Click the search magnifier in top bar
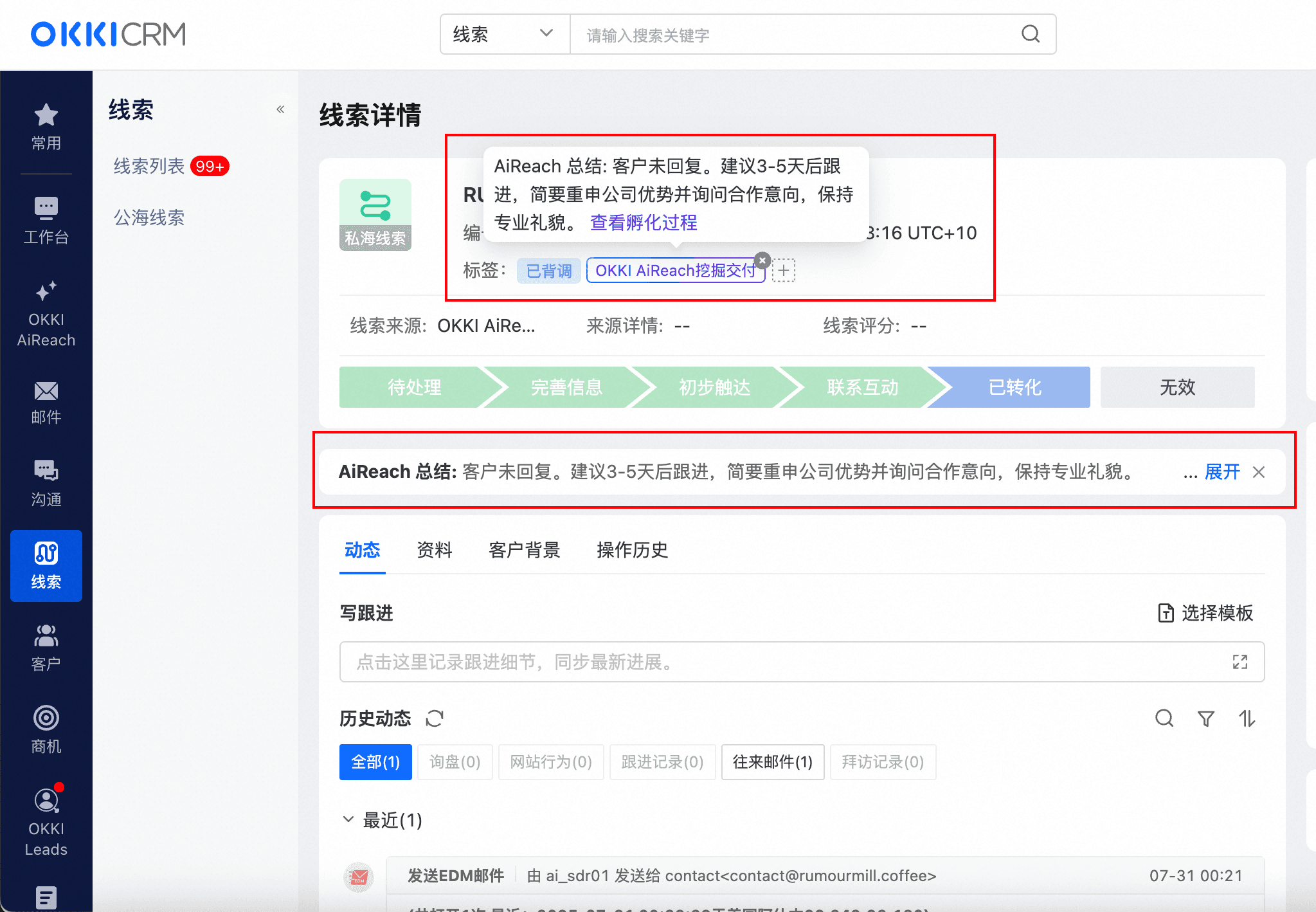The image size is (1316, 912). [x=1031, y=34]
